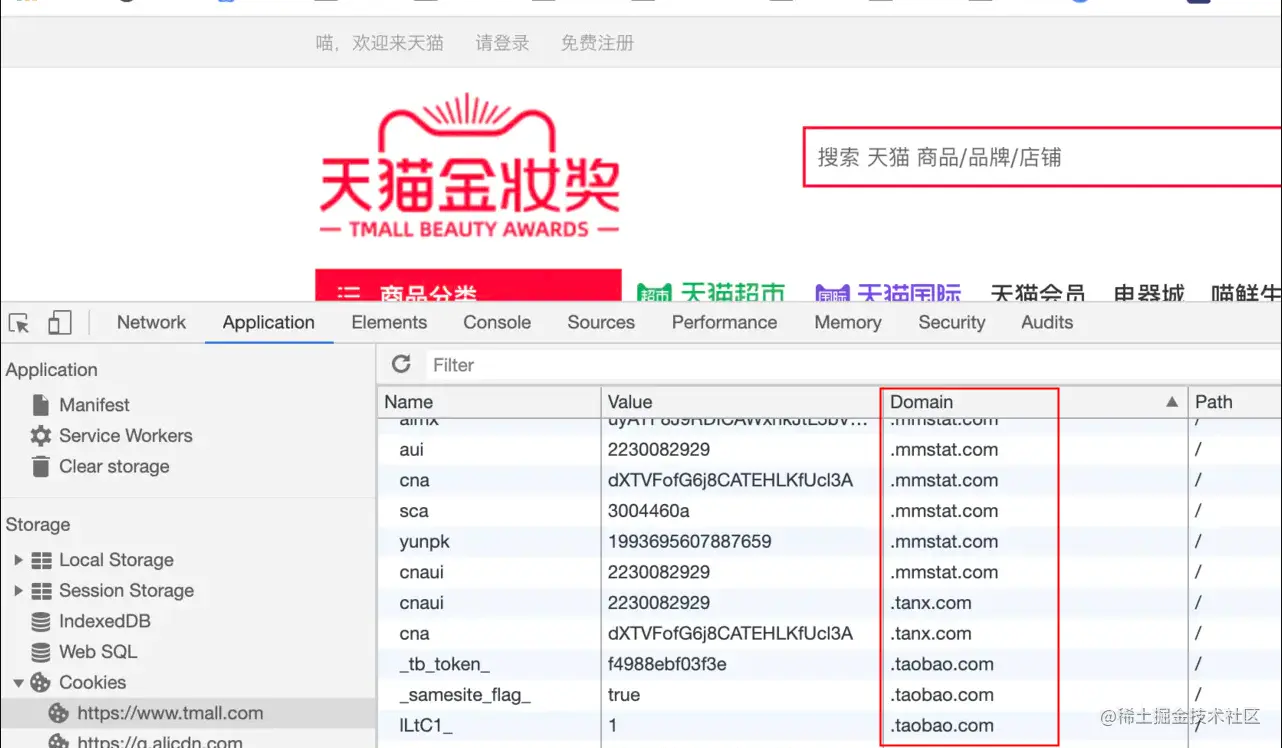Viewport: 1282px width, 748px height.
Task: Click the value 3004460a
Action: click(649, 511)
